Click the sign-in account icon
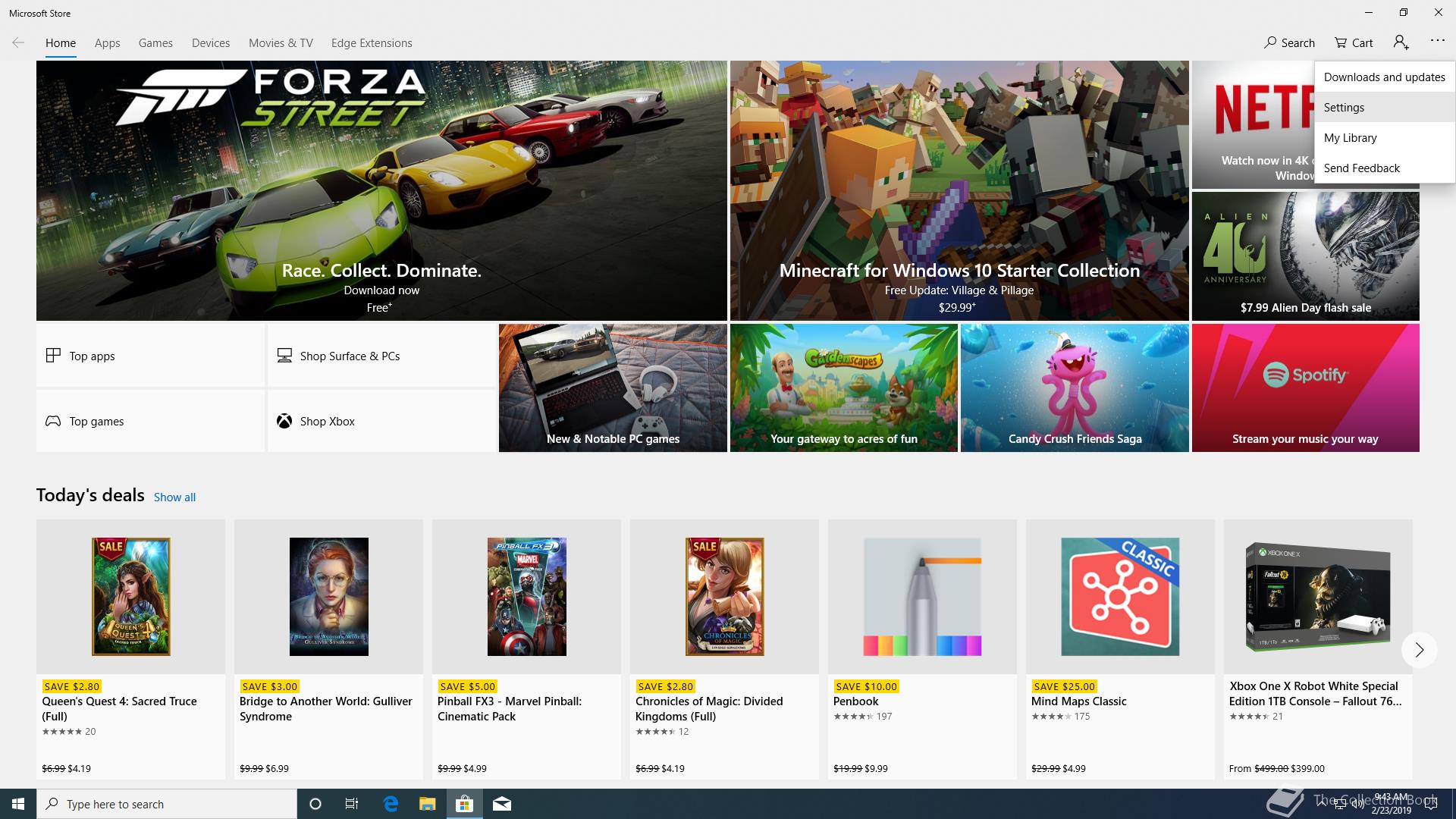 coord(1401,42)
